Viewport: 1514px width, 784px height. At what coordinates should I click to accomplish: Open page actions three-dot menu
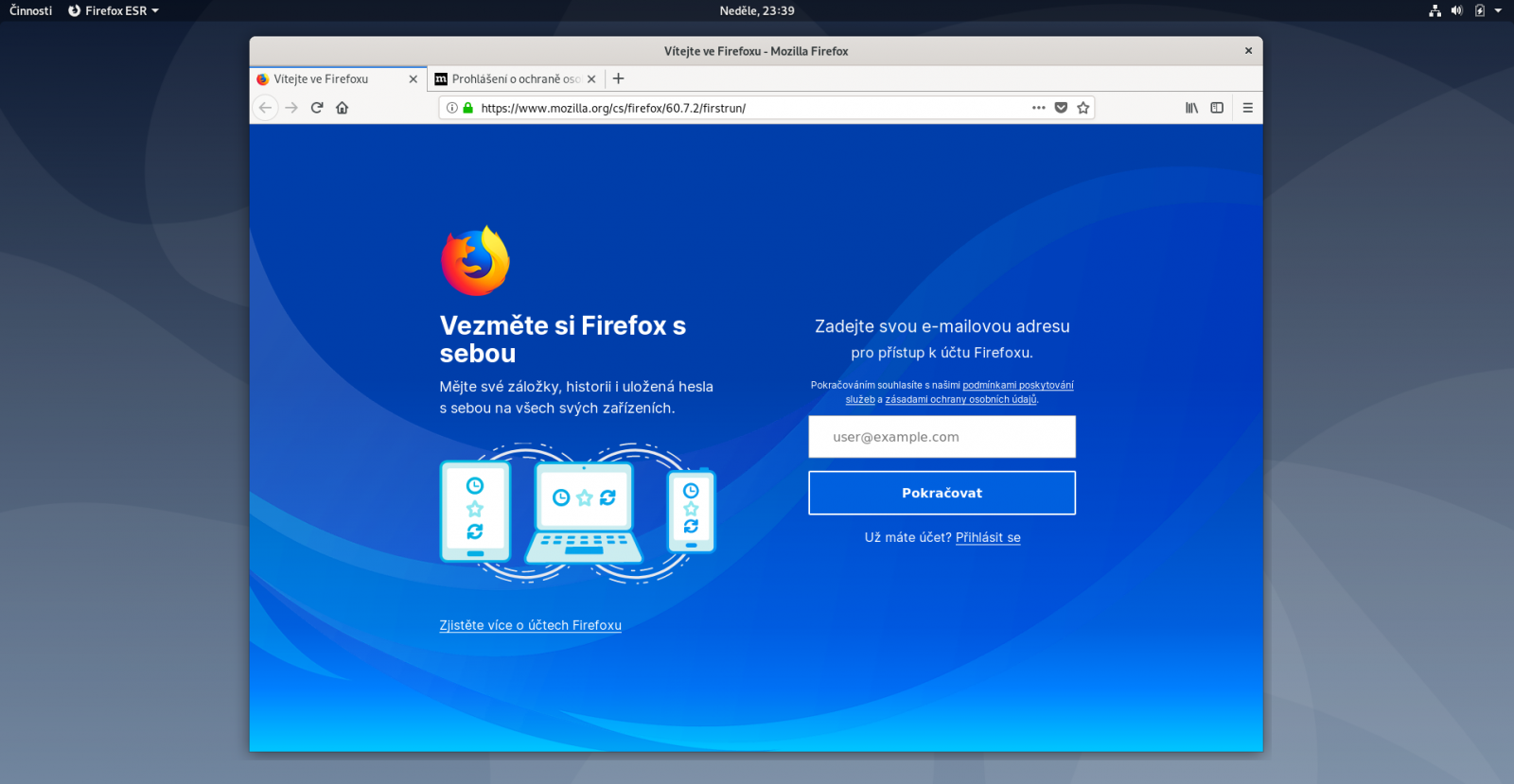(x=1039, y=108)
